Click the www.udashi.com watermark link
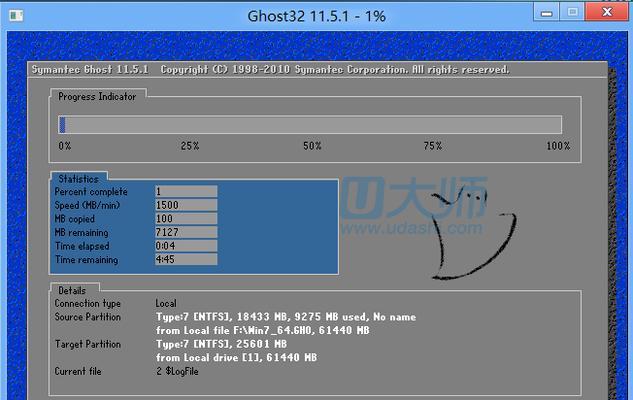 (x=412, y=228)
